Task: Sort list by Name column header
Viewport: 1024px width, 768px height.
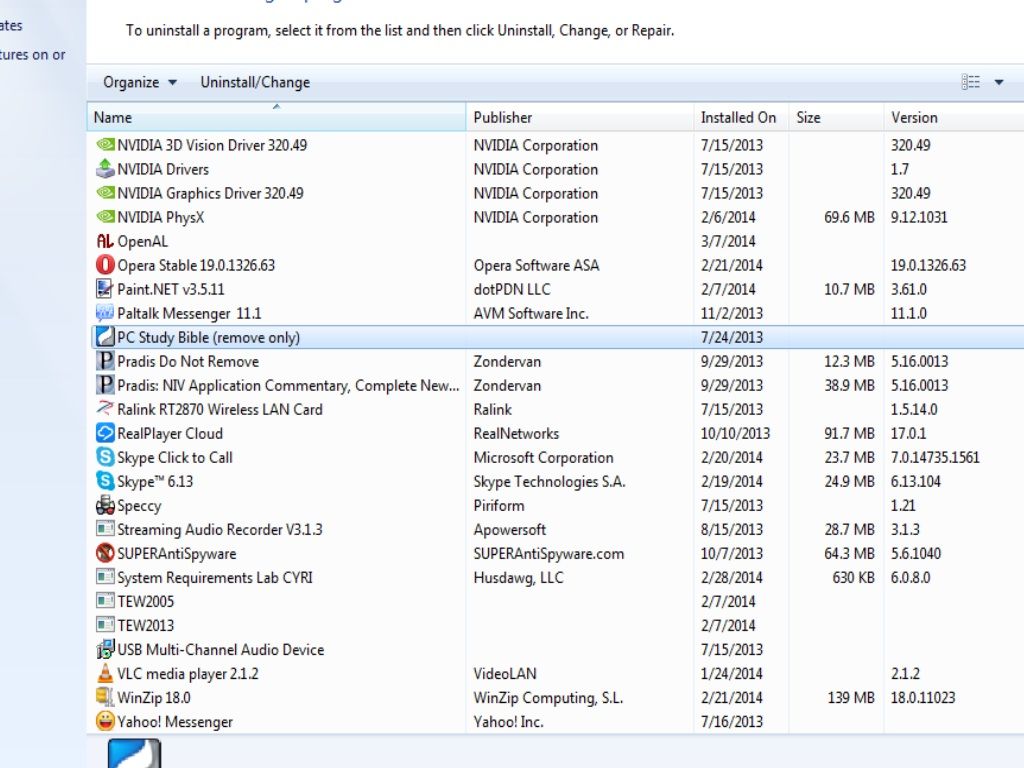Action: [x=275, y=117]
